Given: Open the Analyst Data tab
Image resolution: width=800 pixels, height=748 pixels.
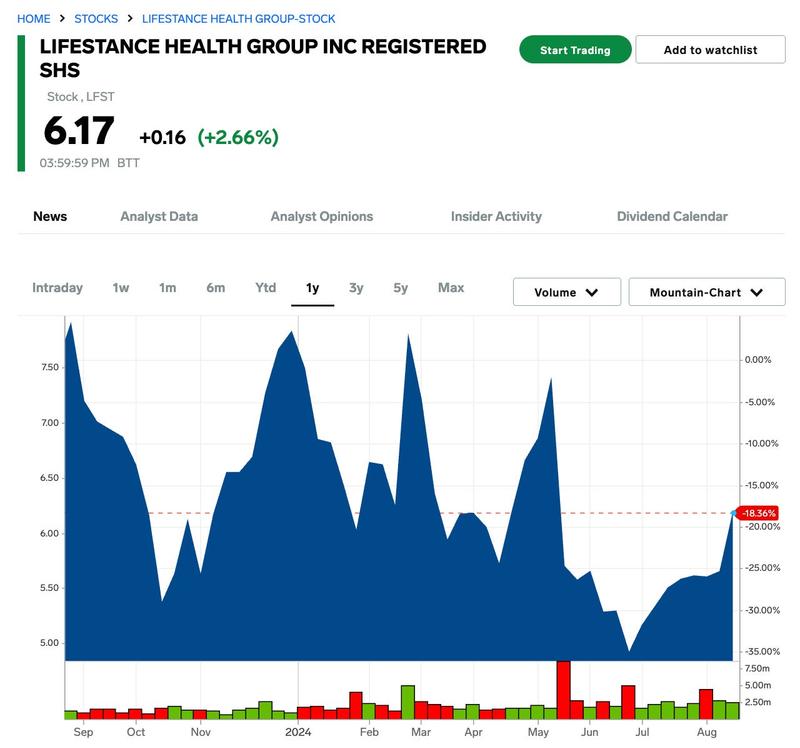Looking at the screenshot, I should pyautogui.click(x=159, y=216).
